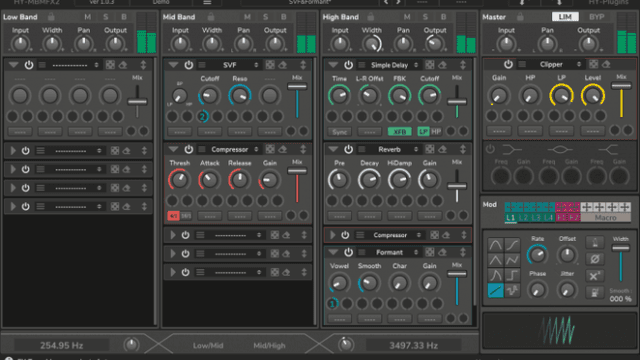Solo the Mid Band with S
This screenshot has height=360, width=640.
point(265,17)
